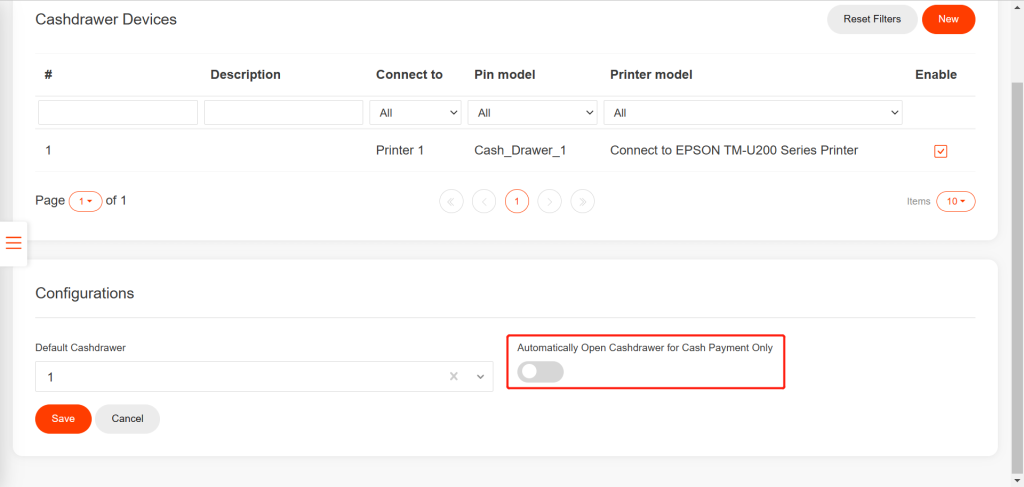The height and width of the screenshot is (487, 1024).
Task: Go to next page arrow
Action: tap(549, 201)
